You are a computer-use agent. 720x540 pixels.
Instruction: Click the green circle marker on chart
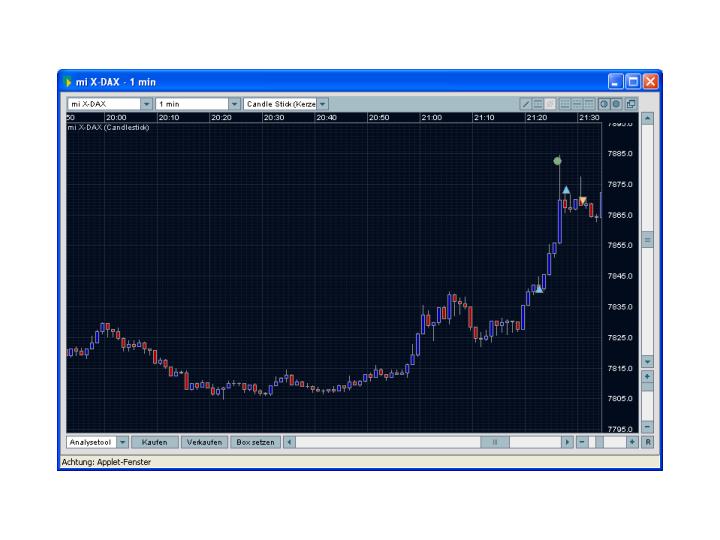click(558, 160)
